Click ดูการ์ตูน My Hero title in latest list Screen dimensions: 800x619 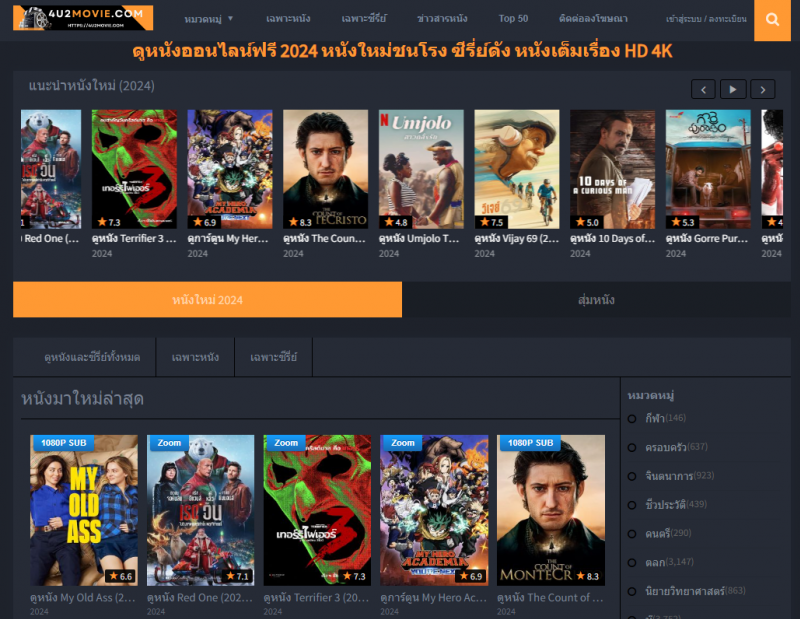433,598
